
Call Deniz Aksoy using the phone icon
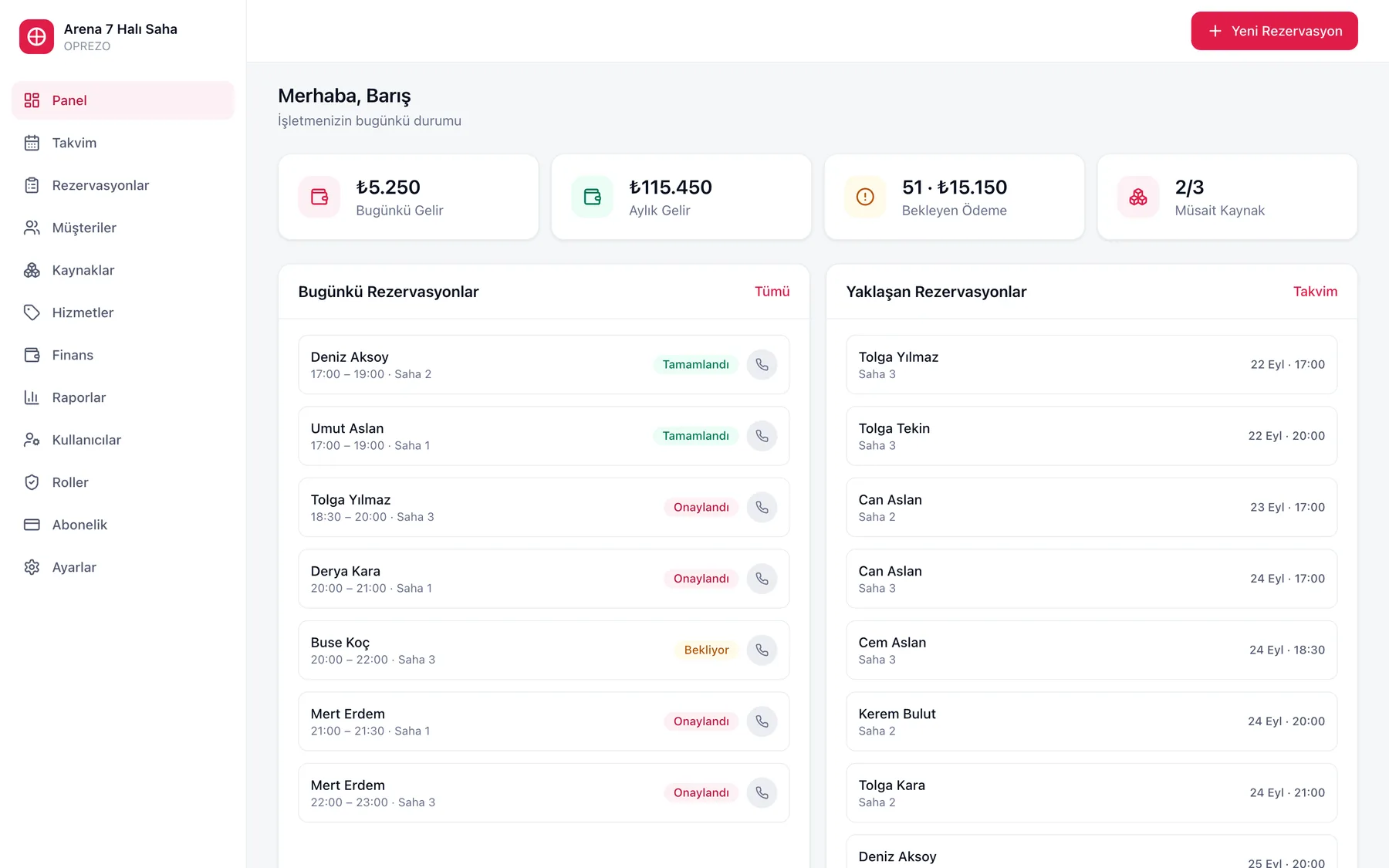(x=762, y=364)
